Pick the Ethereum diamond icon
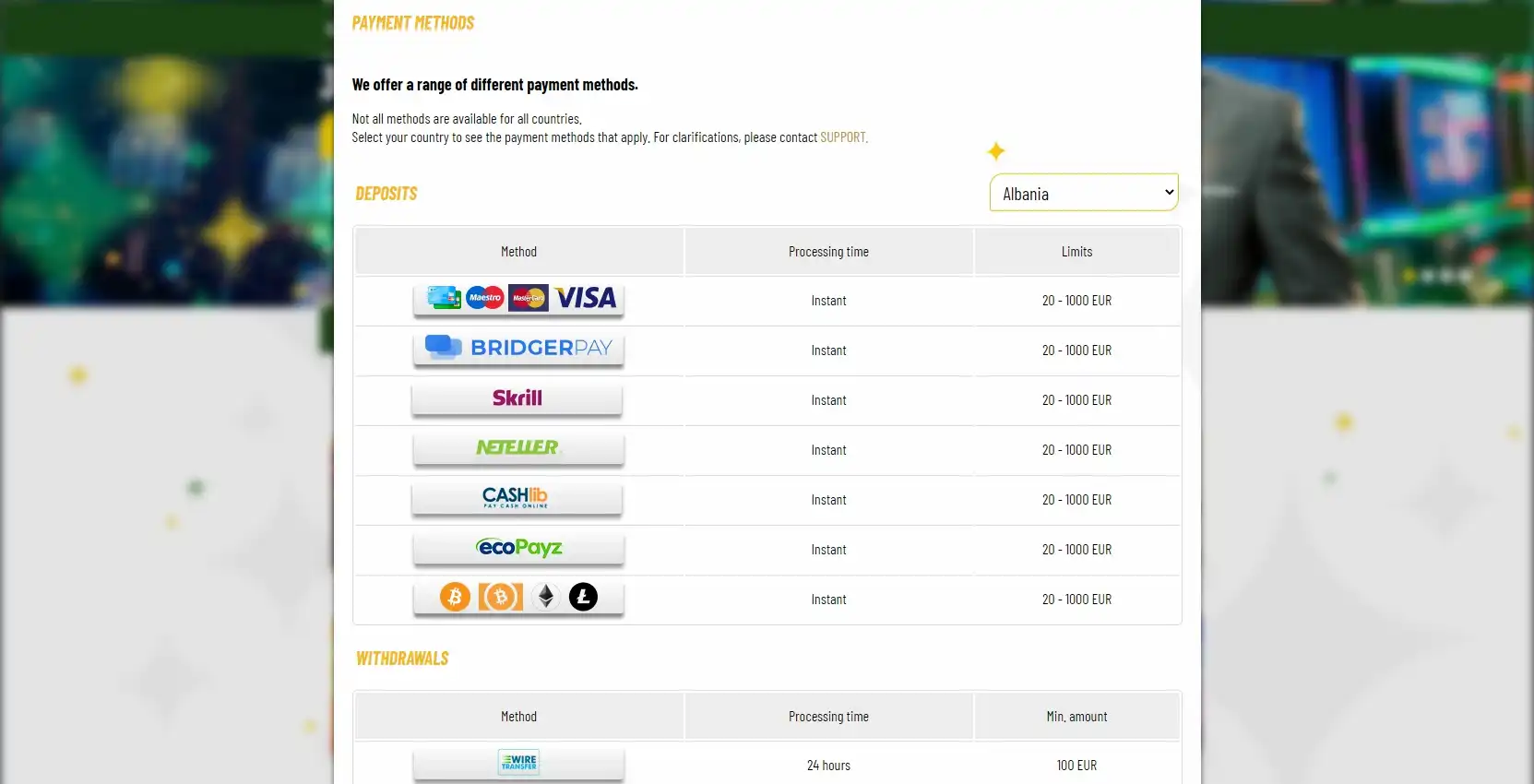Viewport: 1534px width, 784px height. coord(546,597)
